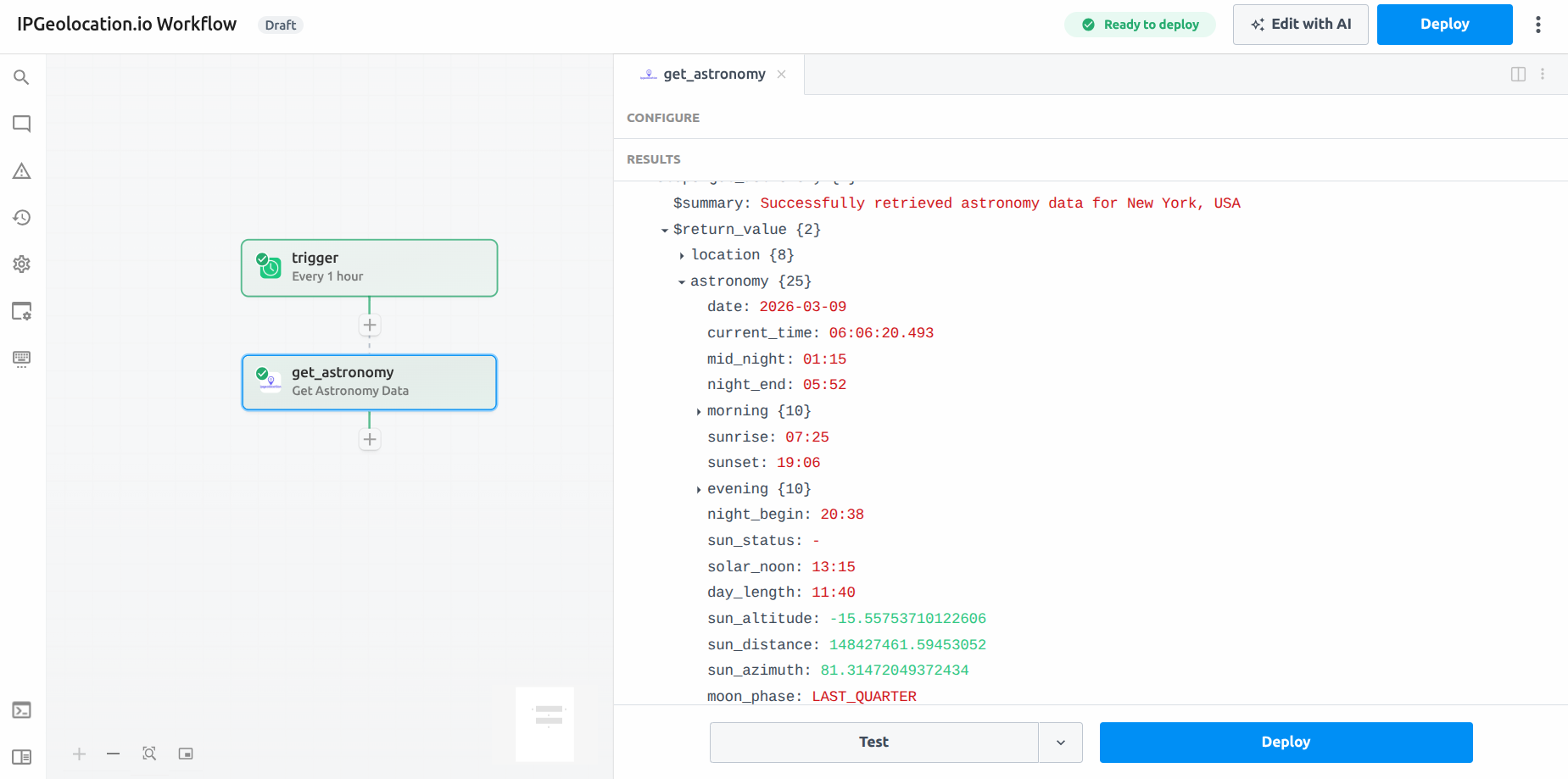Toggle the minimap display icon

tap(186, 754)
